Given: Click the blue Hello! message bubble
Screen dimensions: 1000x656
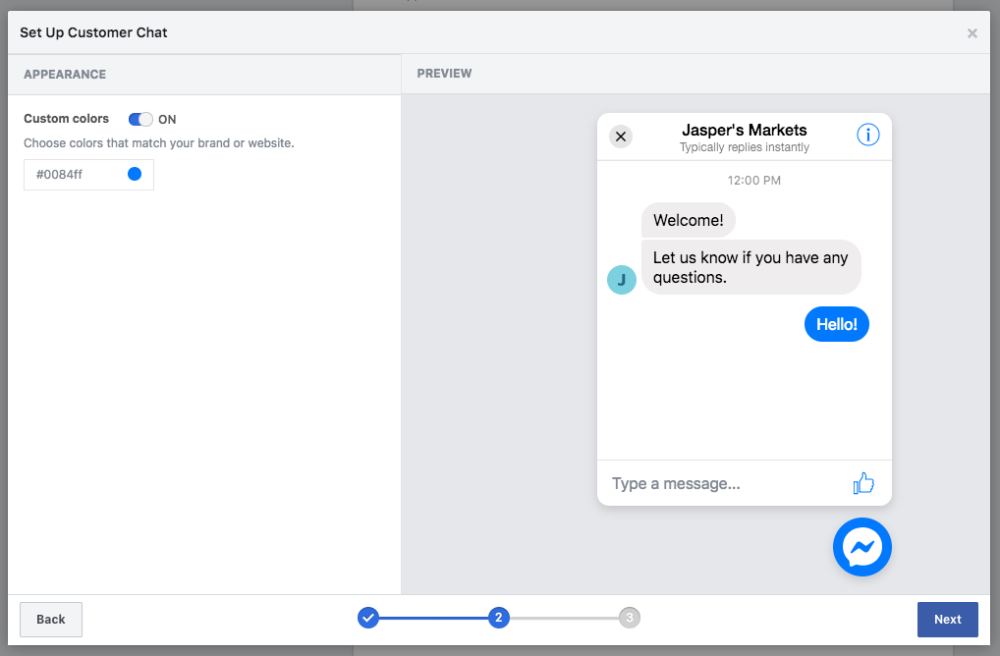Looking at the screenshot, I should point(837,324).
